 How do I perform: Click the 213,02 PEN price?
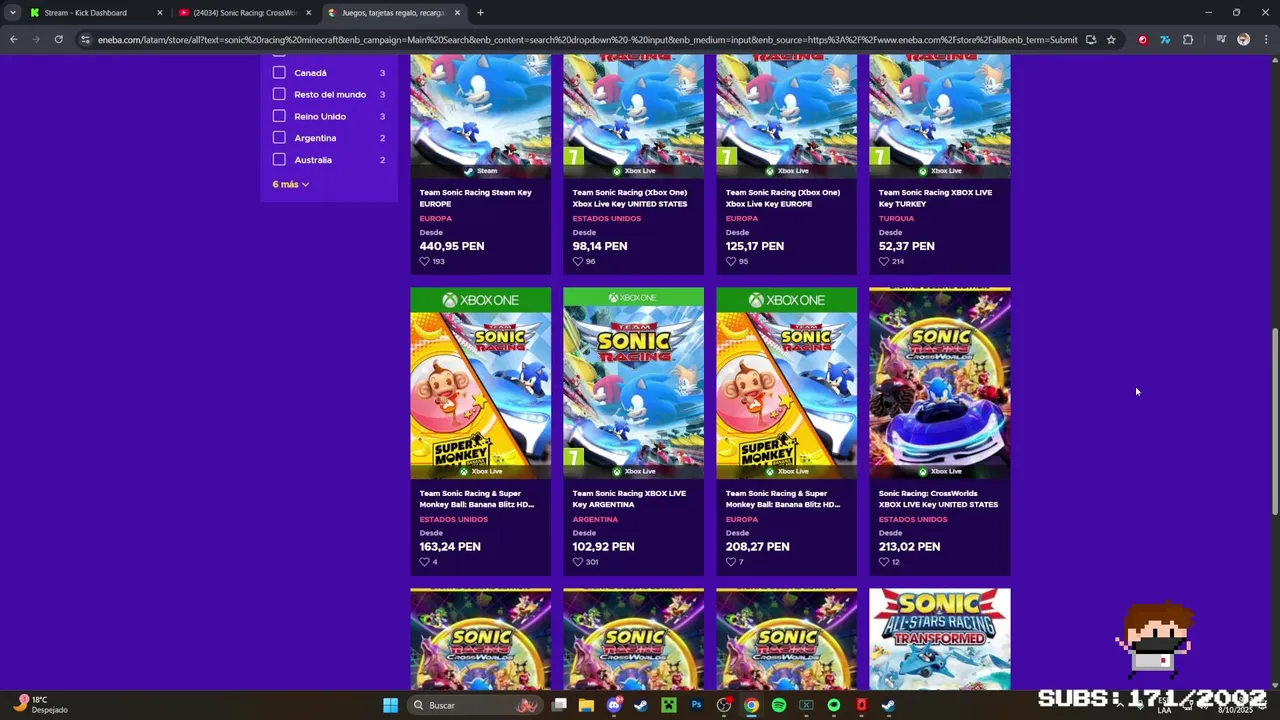click(909, 547)
